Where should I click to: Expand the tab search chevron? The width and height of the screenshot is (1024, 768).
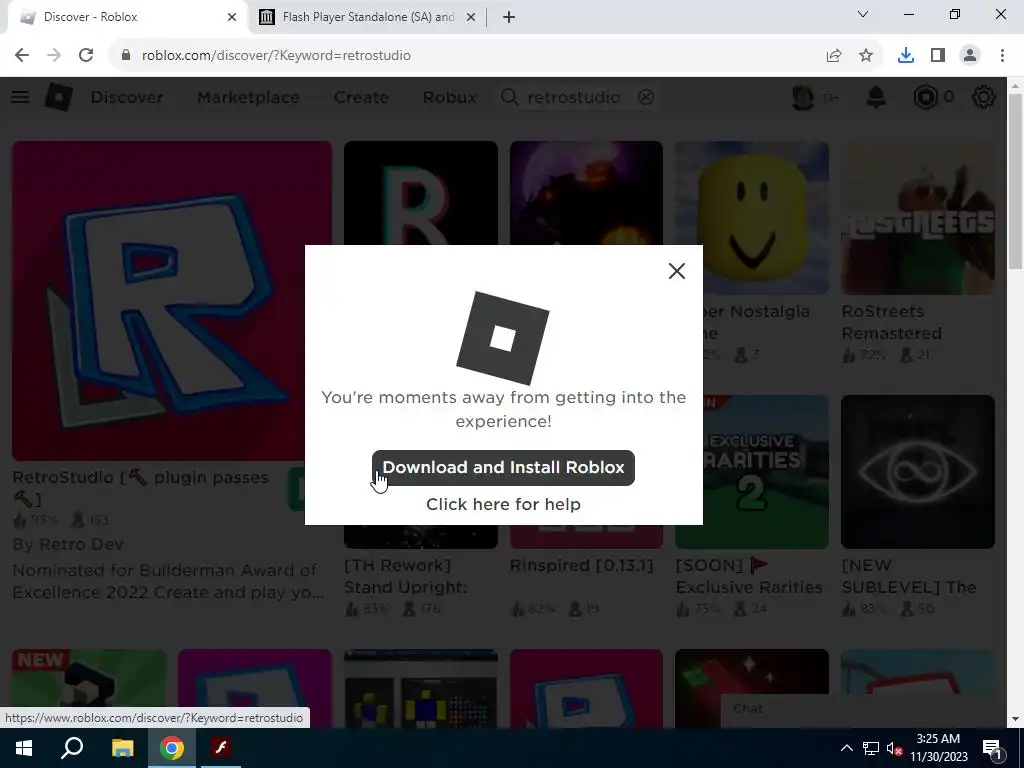click(x=863, y=14)
